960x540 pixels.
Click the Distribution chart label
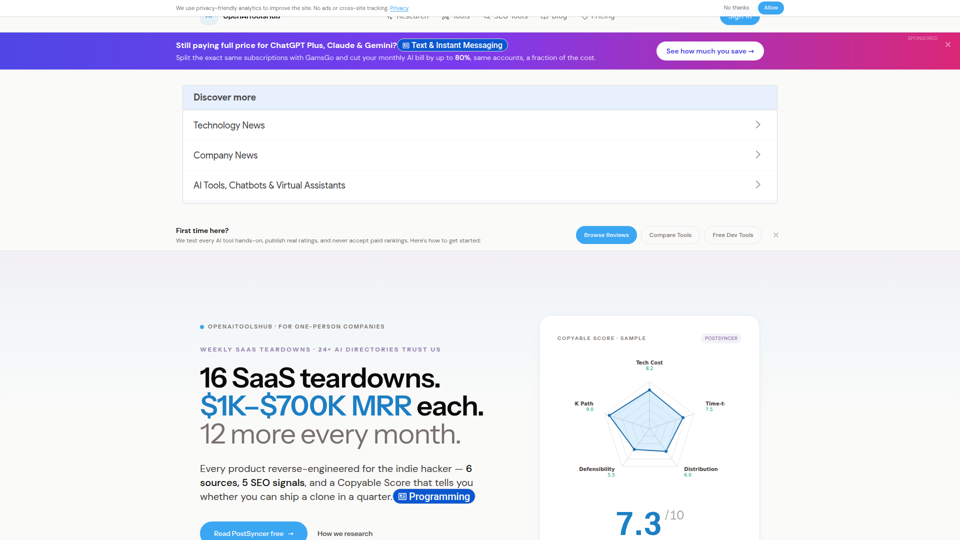coord(700,469)
